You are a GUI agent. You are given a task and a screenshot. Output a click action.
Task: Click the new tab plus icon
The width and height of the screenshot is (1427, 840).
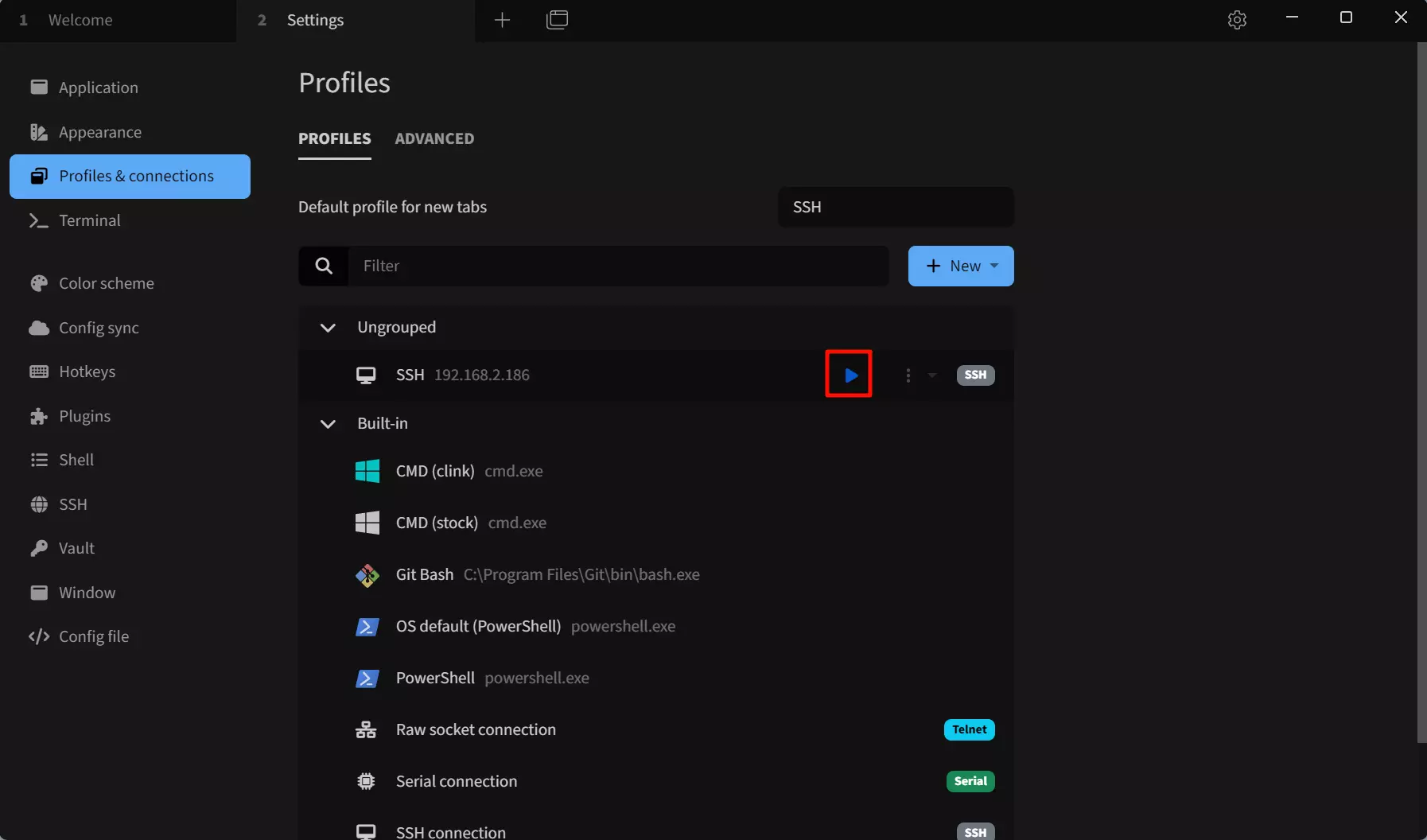coord(502,19)
